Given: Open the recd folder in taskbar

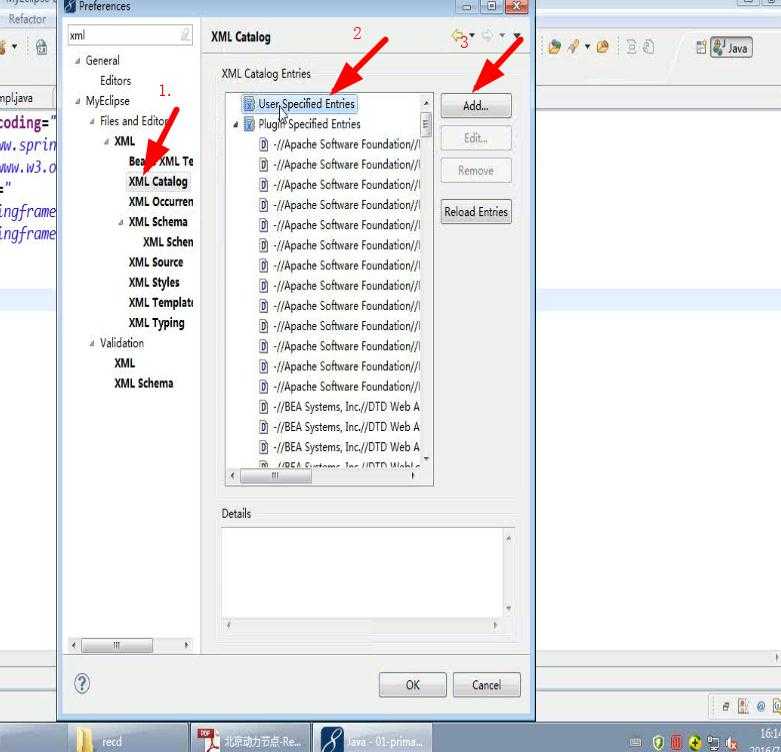Looking at the screenshot, I should [x=129, y=740].
